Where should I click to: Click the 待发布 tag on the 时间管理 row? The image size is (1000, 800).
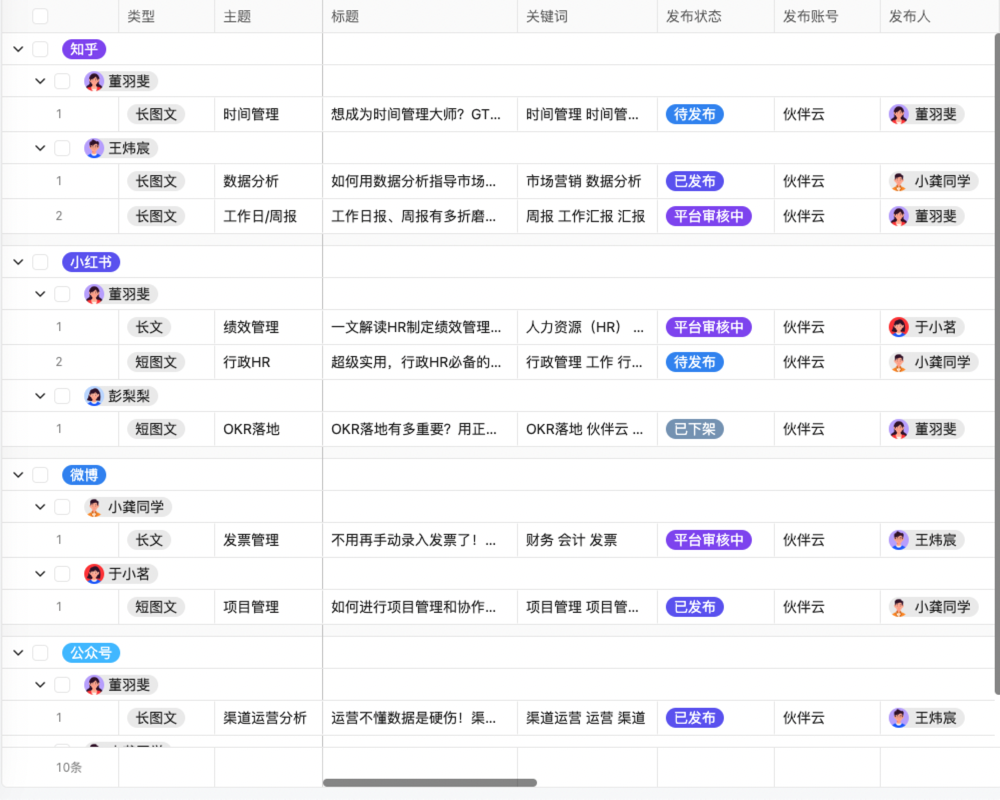coord(693,114)
